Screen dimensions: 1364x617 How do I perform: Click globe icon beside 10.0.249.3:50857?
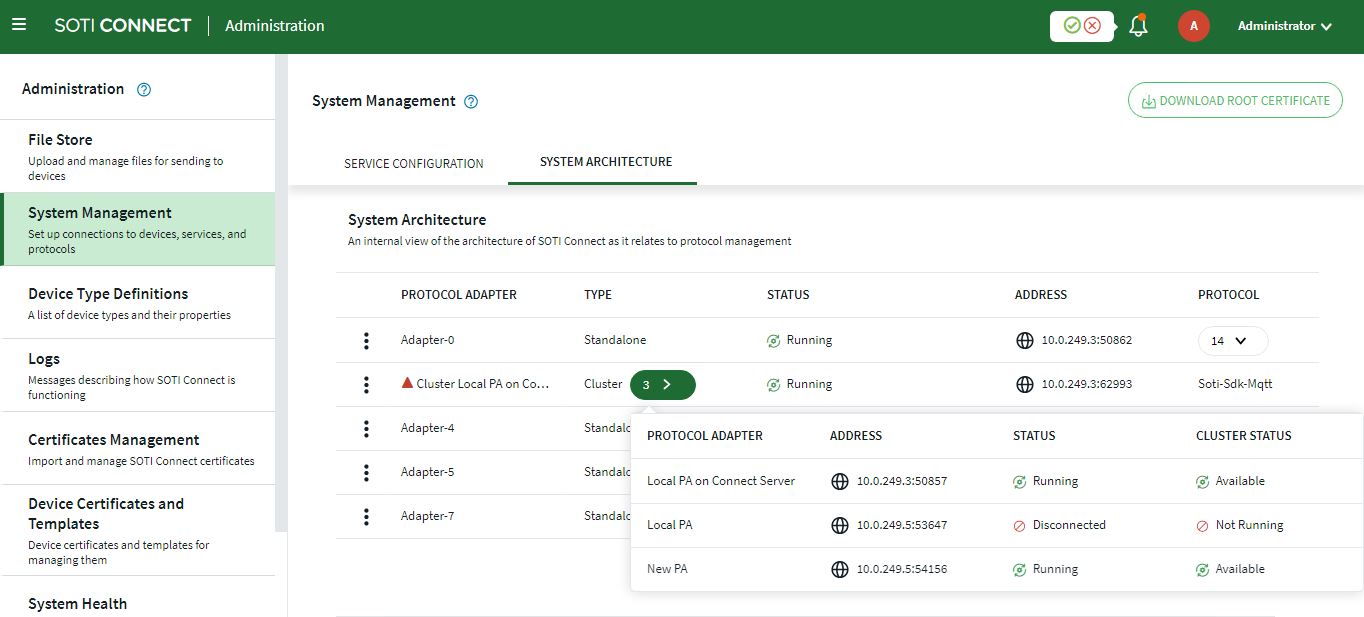(840, 481)
